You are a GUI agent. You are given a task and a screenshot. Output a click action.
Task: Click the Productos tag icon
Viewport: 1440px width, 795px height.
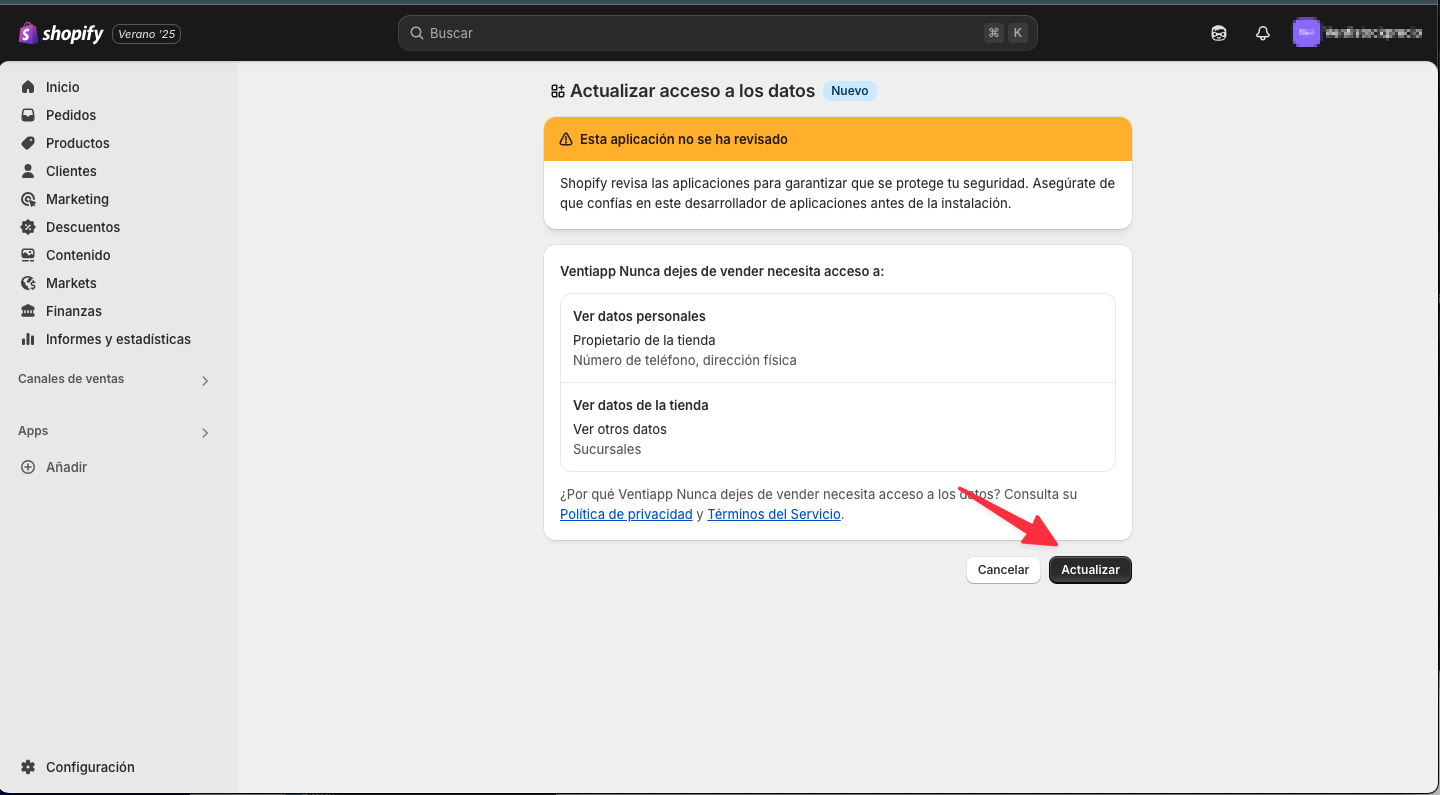(x=28, y=143)
